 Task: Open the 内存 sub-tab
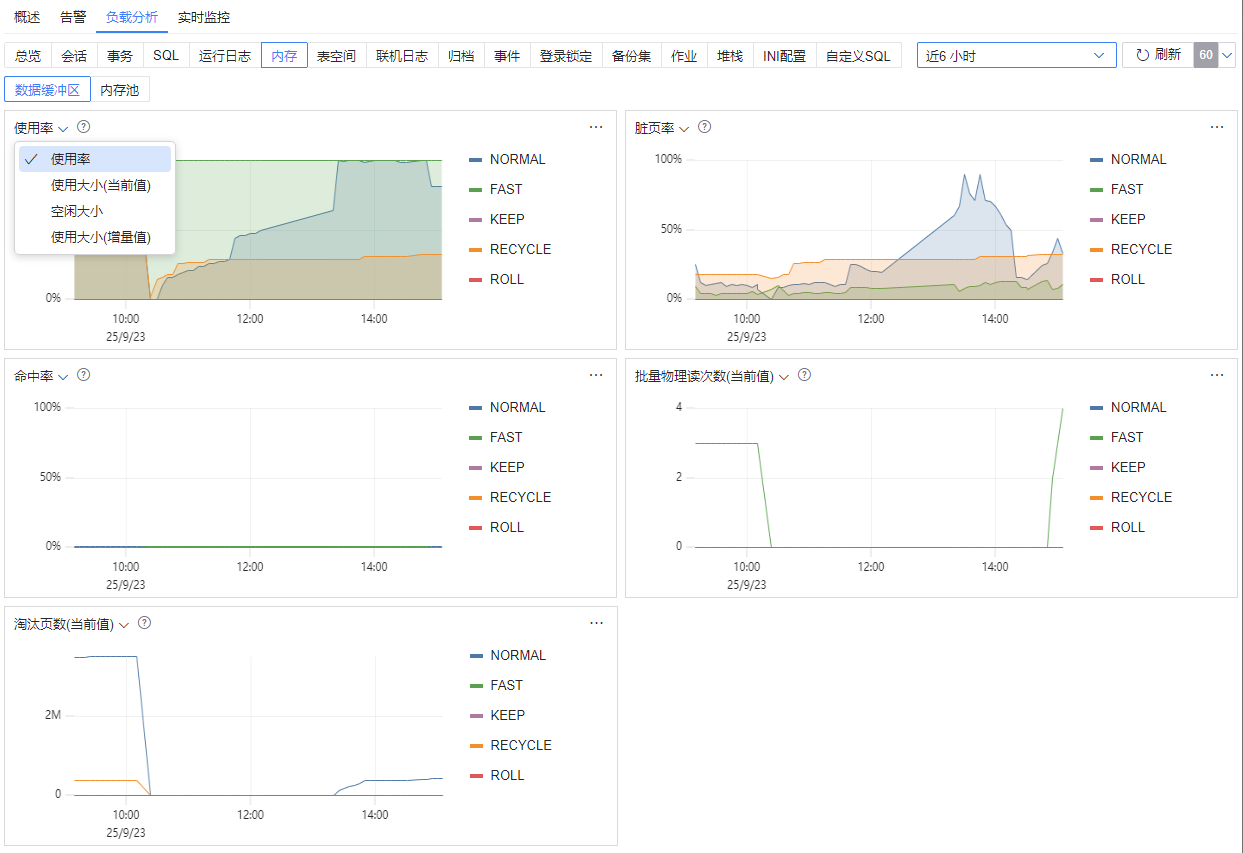284,56
